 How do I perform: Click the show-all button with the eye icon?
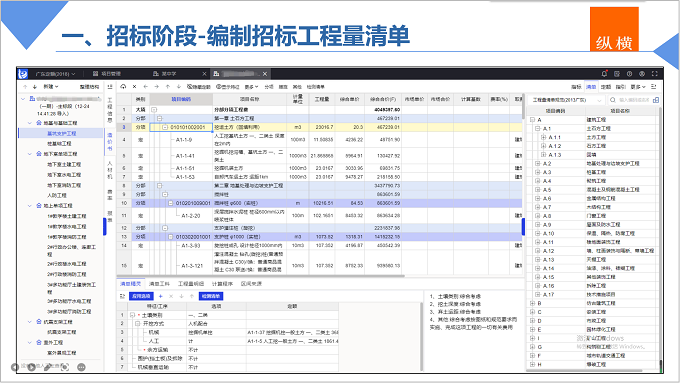(199, 87)
